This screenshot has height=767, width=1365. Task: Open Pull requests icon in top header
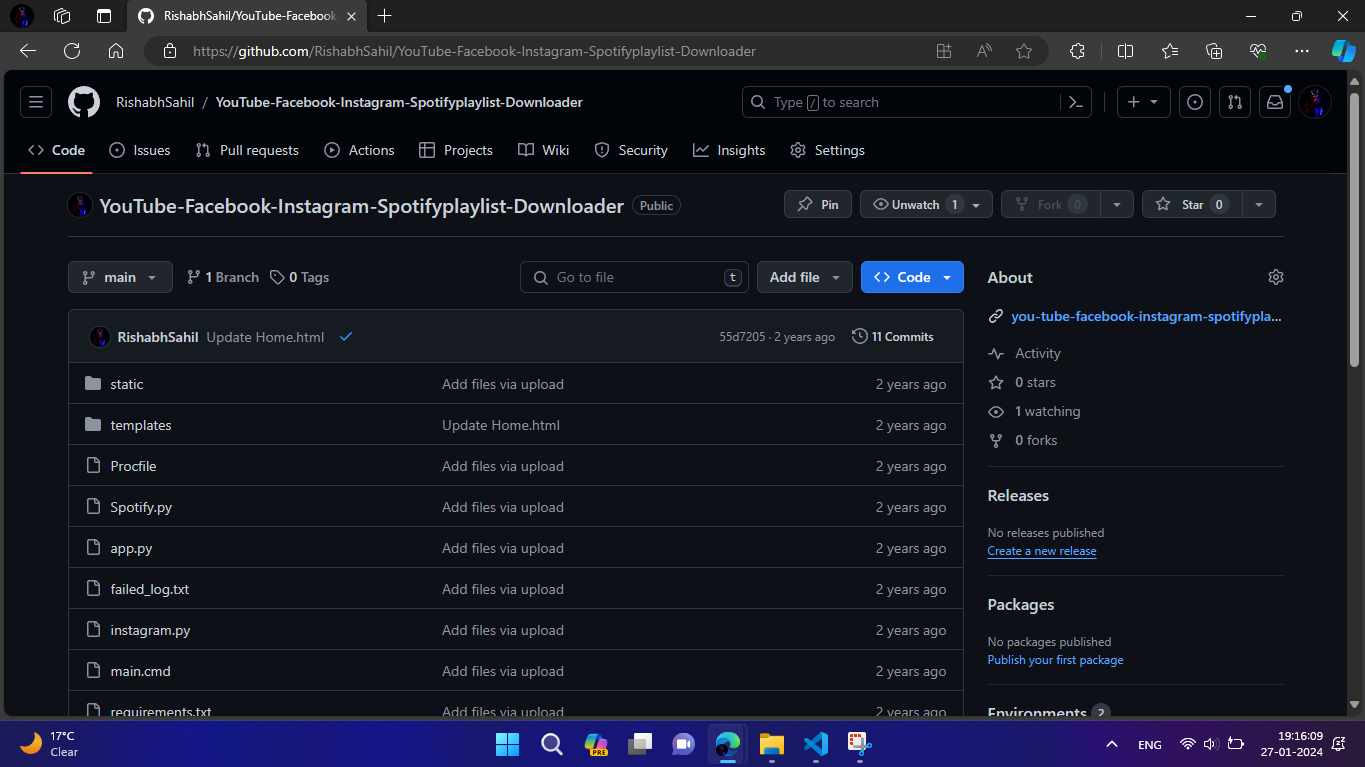(x=1235, y=102)
